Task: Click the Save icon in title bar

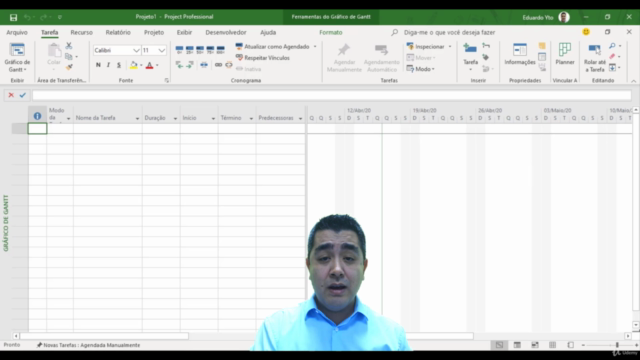Action: click(13, 17)
